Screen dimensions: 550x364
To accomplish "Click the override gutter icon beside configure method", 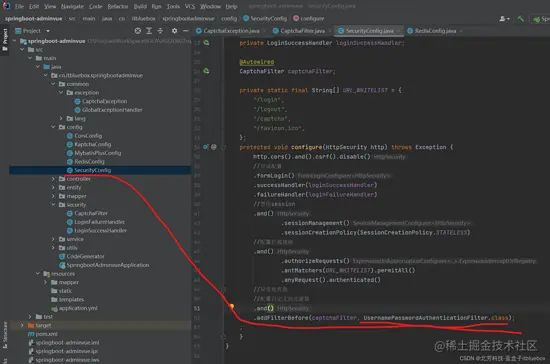I will click(x=206, y=147).
